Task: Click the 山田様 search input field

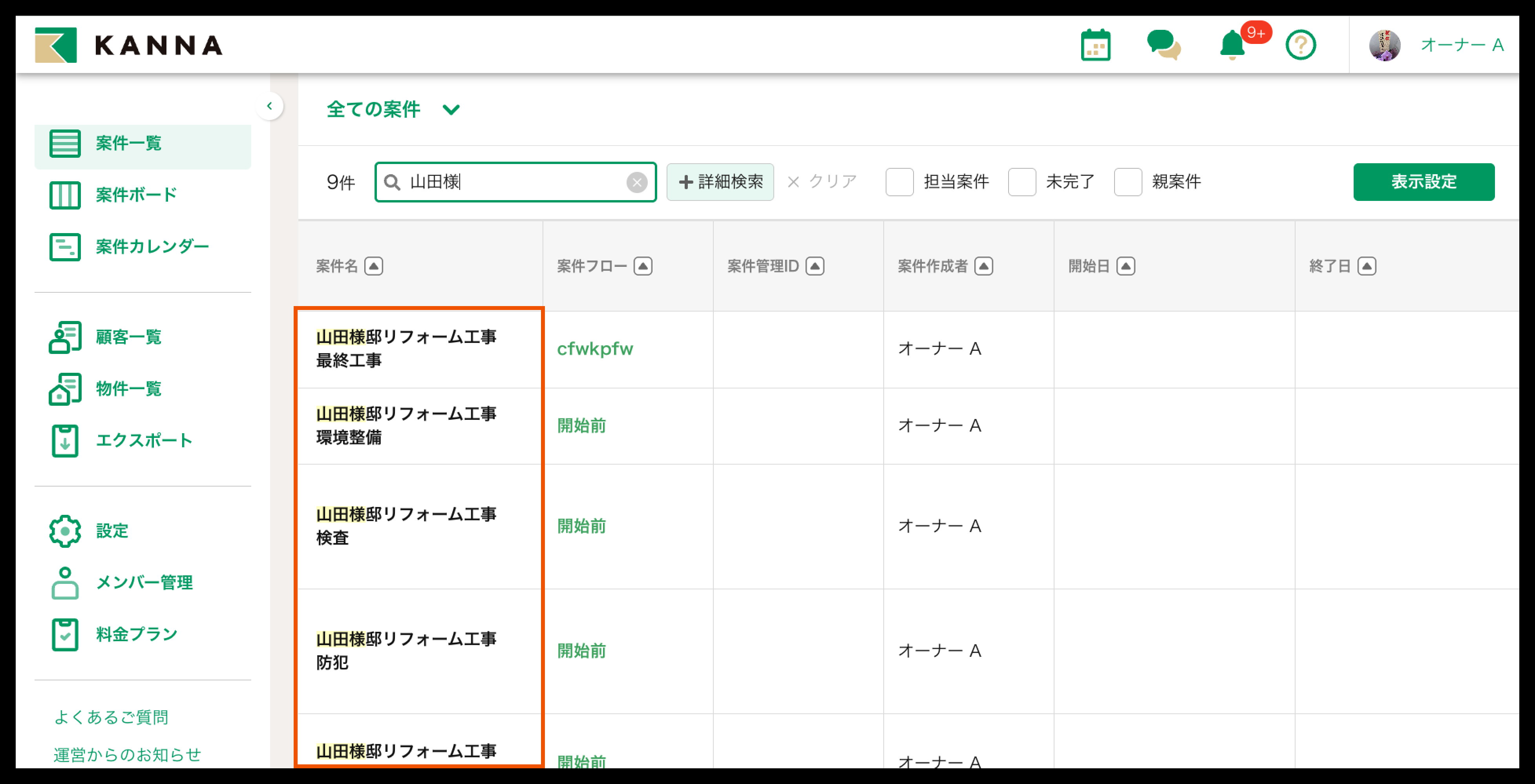Action: click(x=512, y=182)
